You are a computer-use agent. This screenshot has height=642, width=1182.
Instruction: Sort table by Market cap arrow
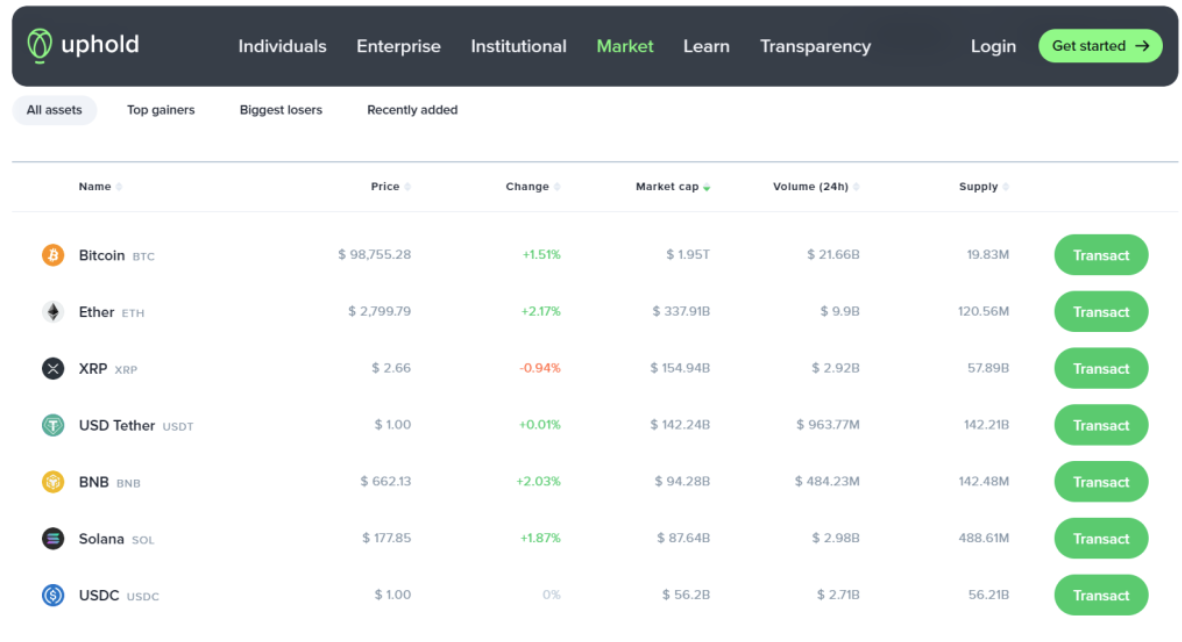tap(706, 187)
